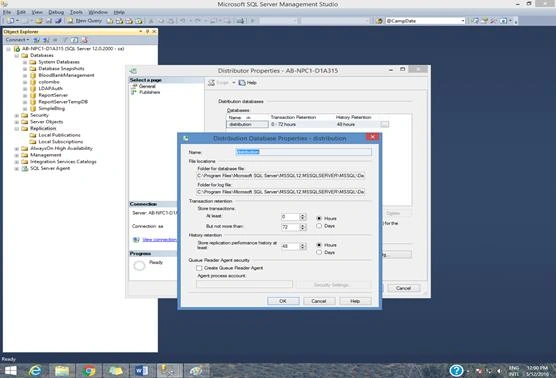Collapse the Replication folder
This screenshot has height=378, width=556.
(x=17, y=129)
